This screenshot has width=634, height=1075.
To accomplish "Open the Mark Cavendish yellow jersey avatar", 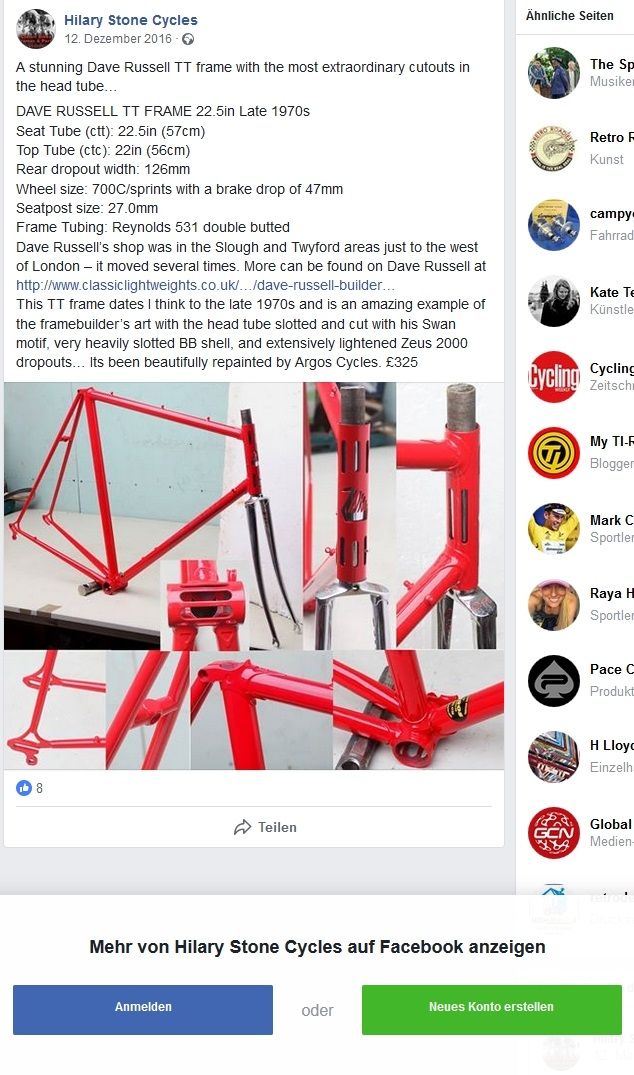I will (554, 529).
